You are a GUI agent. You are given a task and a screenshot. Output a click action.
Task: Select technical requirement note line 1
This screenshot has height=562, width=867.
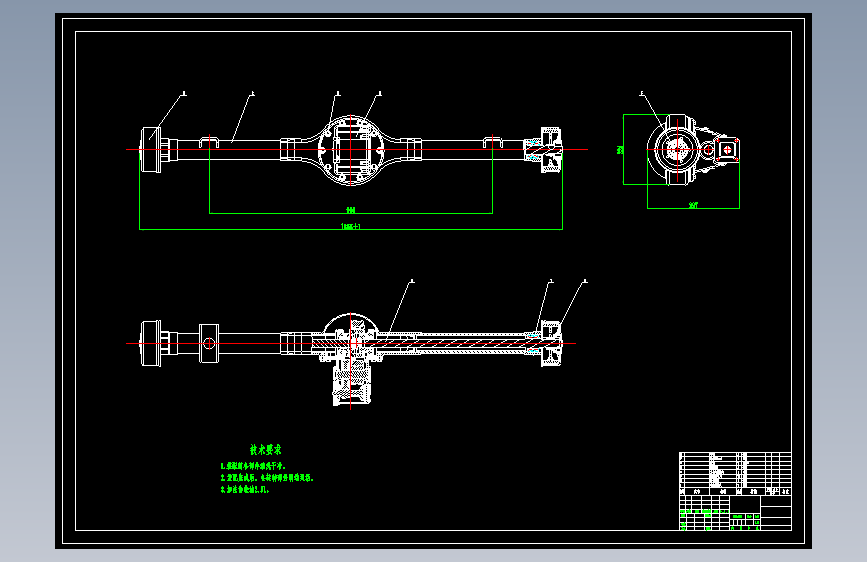(x=253, y=466)
